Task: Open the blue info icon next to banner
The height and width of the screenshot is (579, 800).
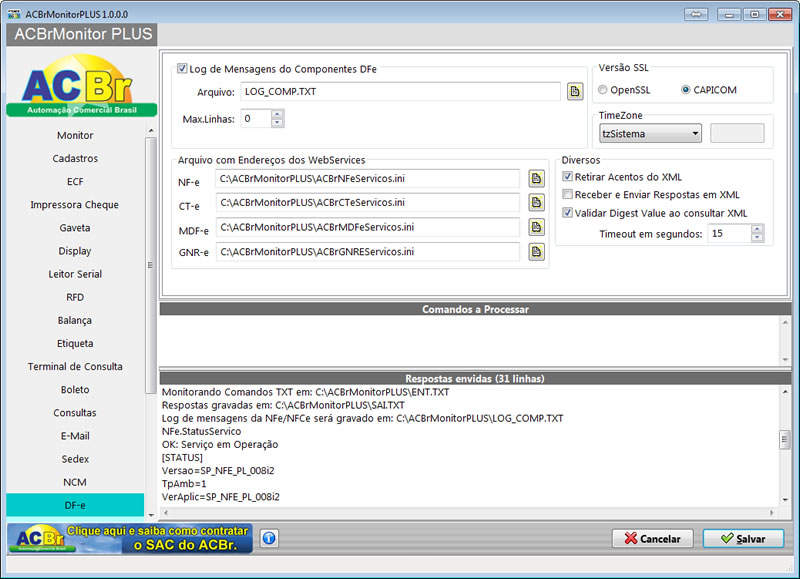Action: (x=269, y=538)
